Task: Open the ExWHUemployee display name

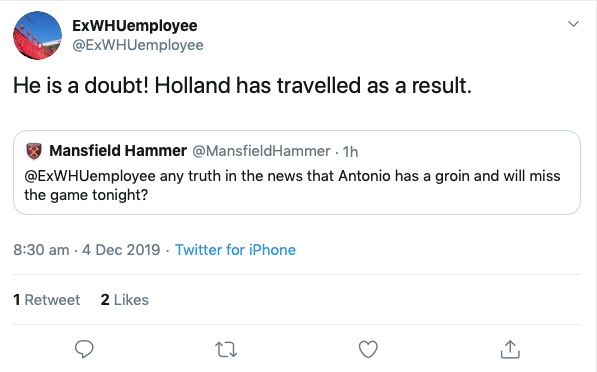Action: click(135, 26)
